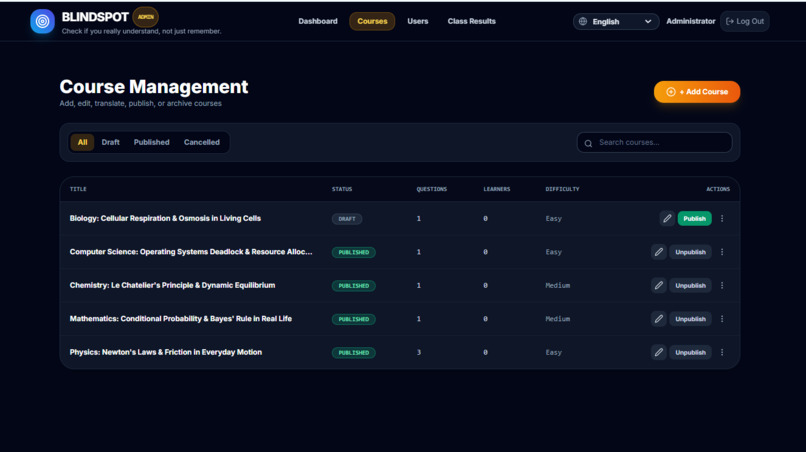Open the English language dropdown
This screenshot has height=452, width=806.
pos(616,22)
